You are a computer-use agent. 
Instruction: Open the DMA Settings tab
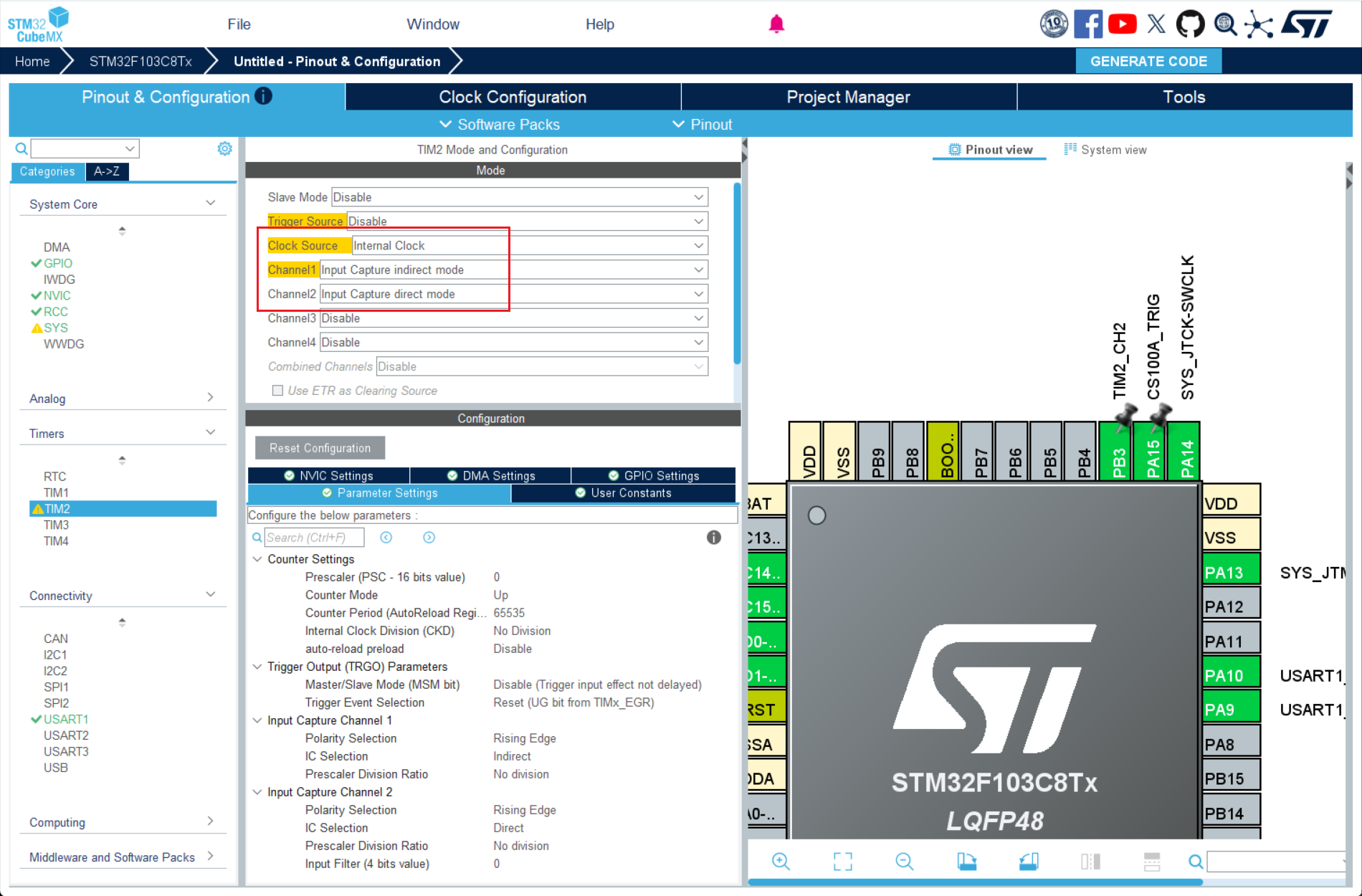point(491,476)
